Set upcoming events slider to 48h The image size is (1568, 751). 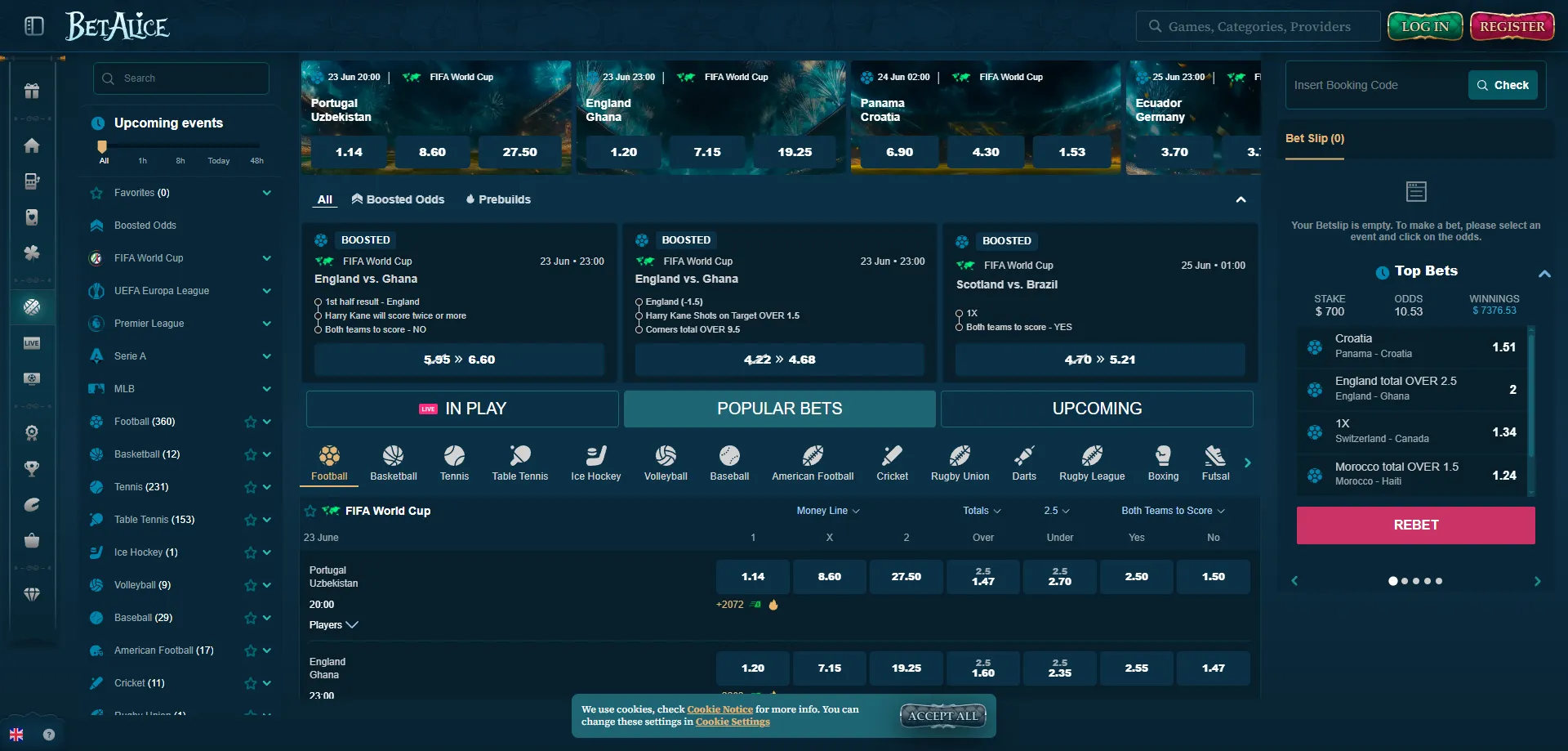pyautogui.click(x=256, y=161)
